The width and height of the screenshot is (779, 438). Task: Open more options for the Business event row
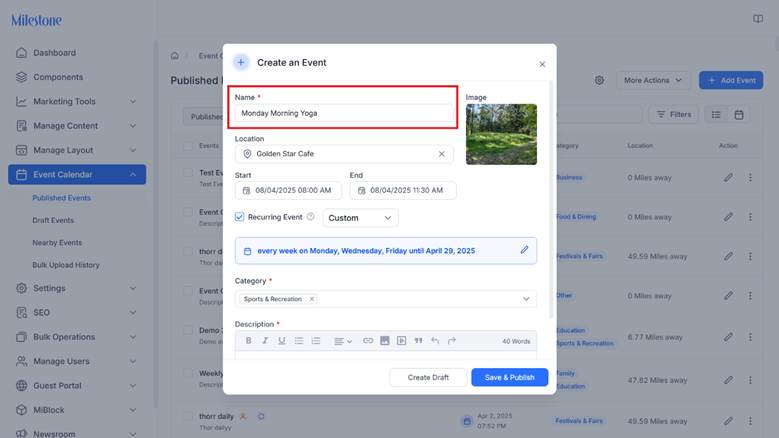point(750,177)
